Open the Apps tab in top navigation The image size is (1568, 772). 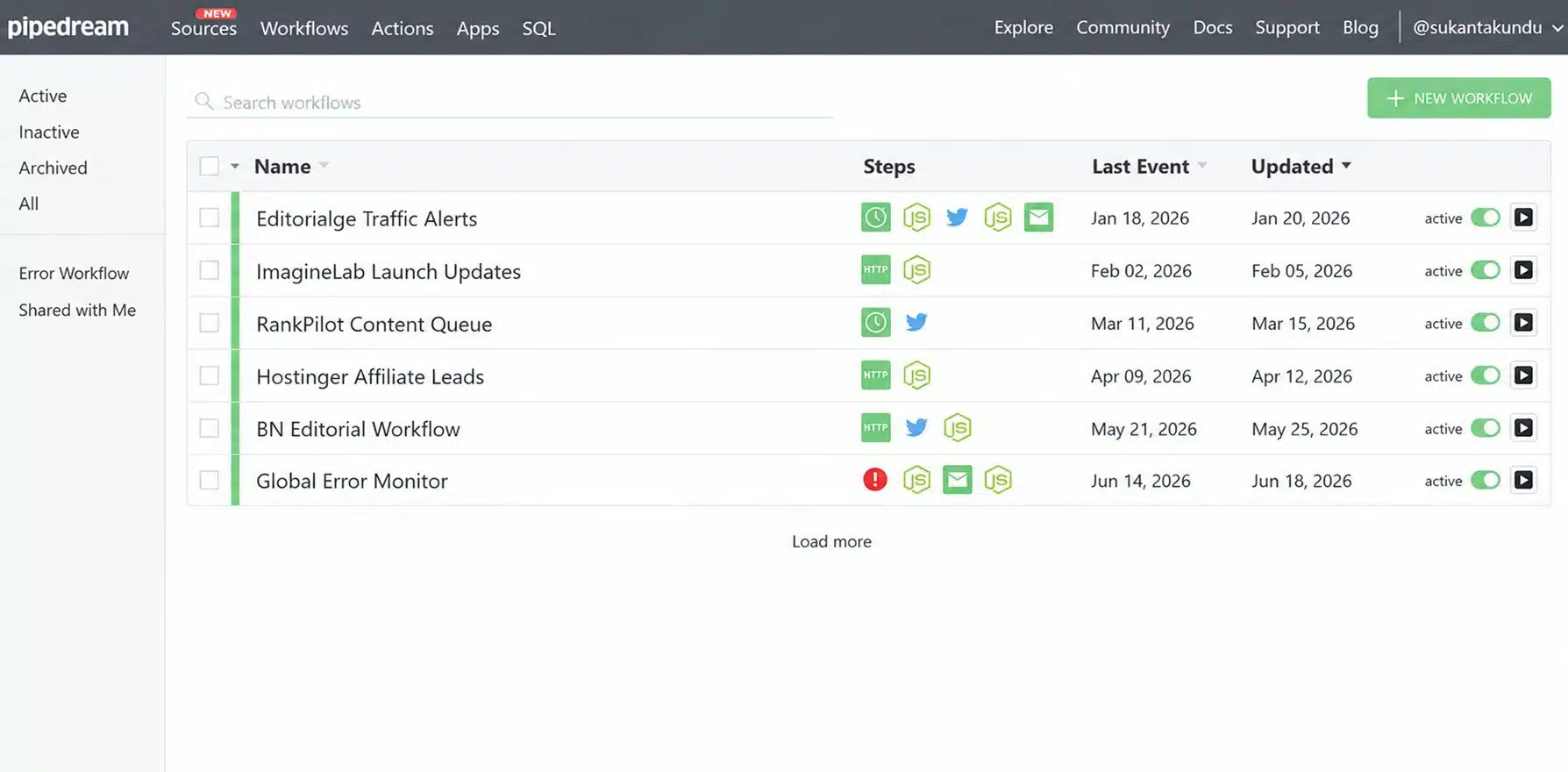click(x=478, y=28)
